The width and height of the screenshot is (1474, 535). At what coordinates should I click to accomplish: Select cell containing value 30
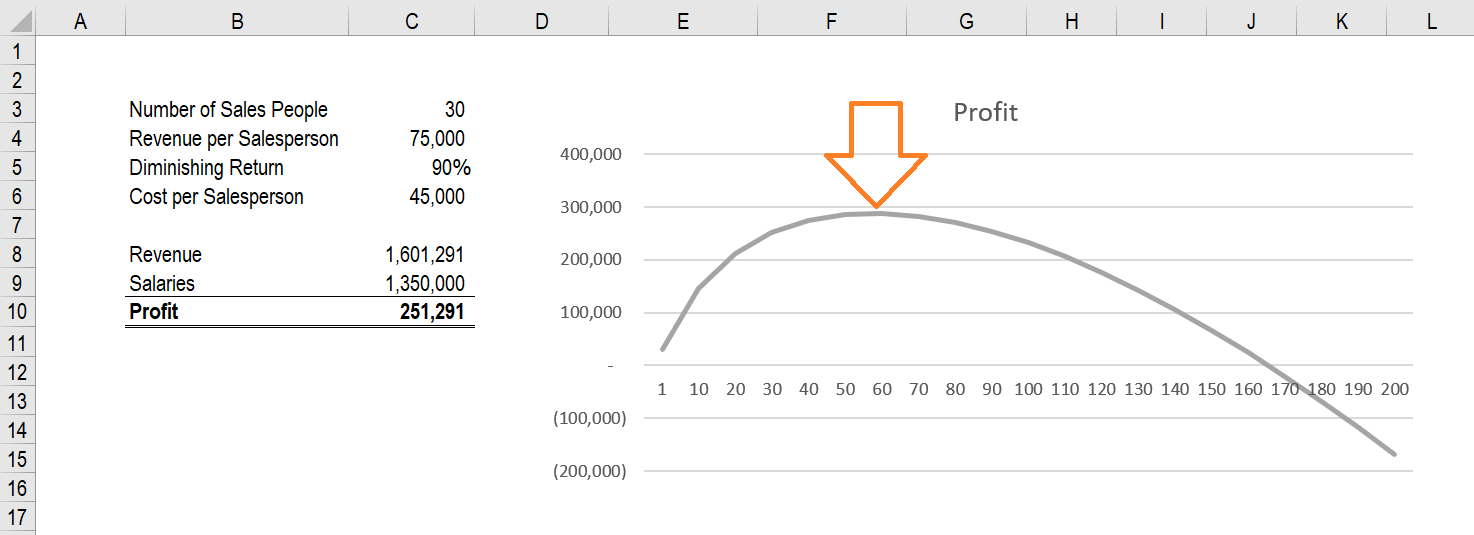[x=455, y=109]
